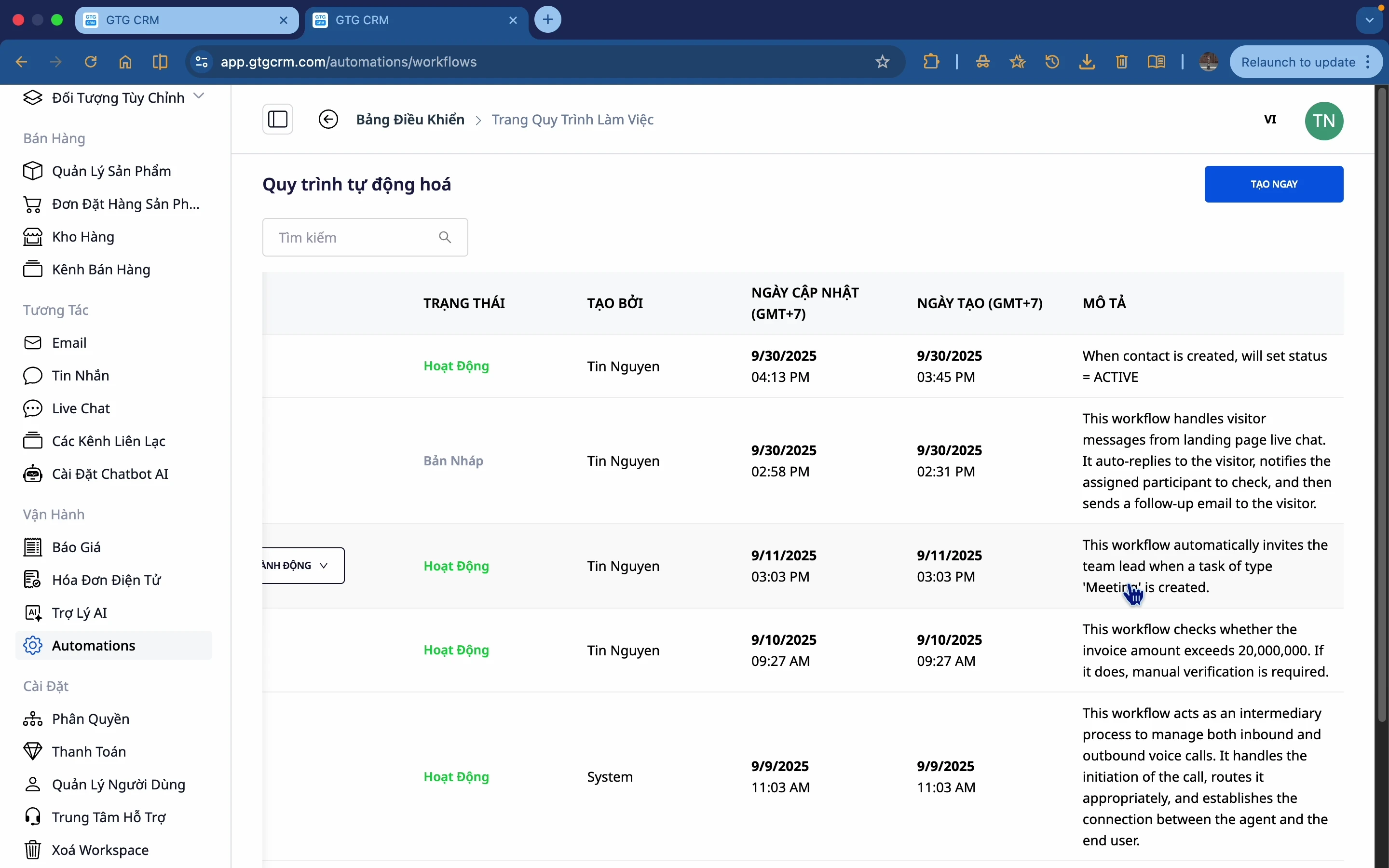
Task: Toggle the sidebar collapse panel icon
Action: coord(278,120)
